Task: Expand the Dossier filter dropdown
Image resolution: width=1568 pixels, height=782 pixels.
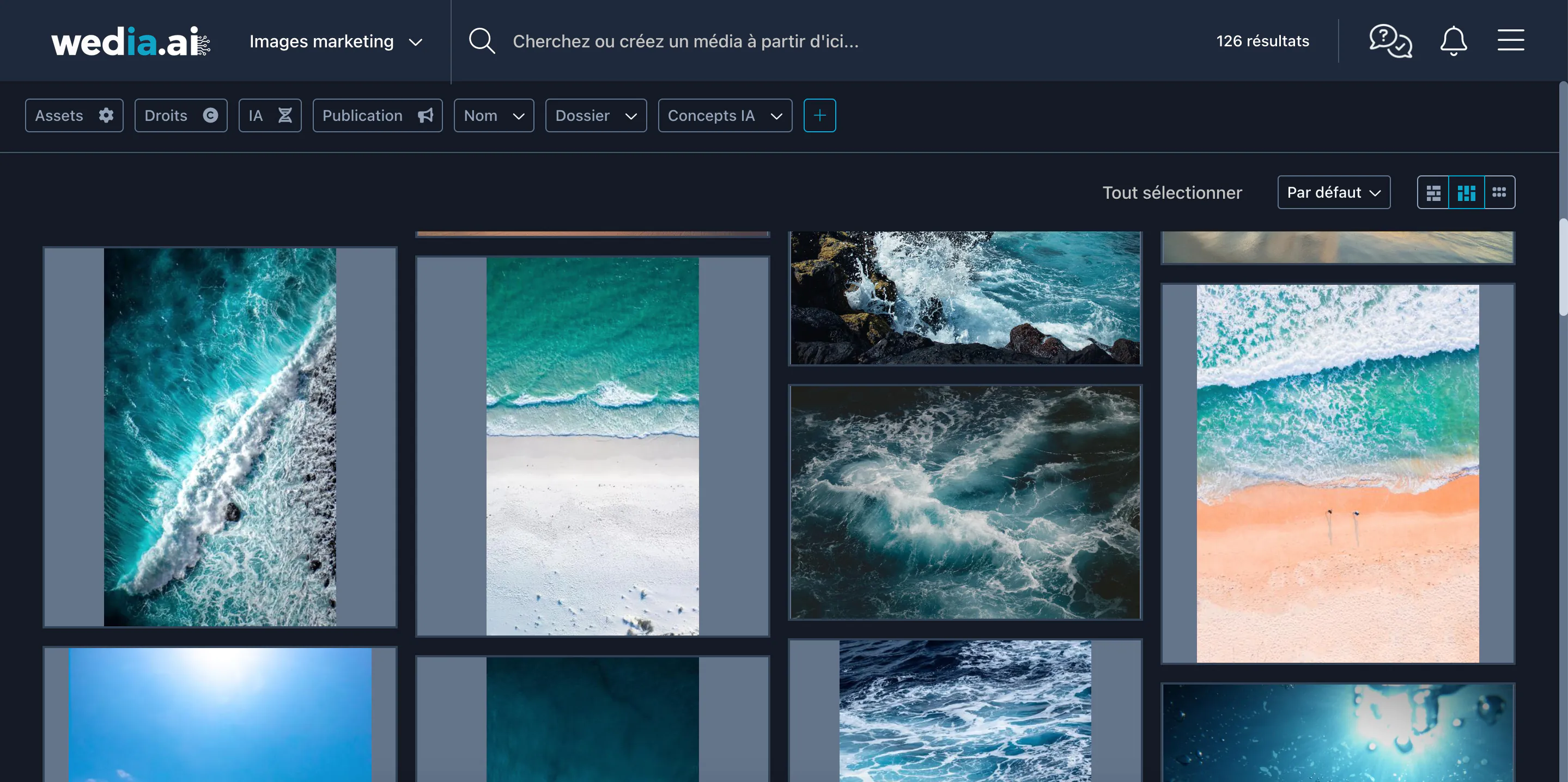Action: 595,115
